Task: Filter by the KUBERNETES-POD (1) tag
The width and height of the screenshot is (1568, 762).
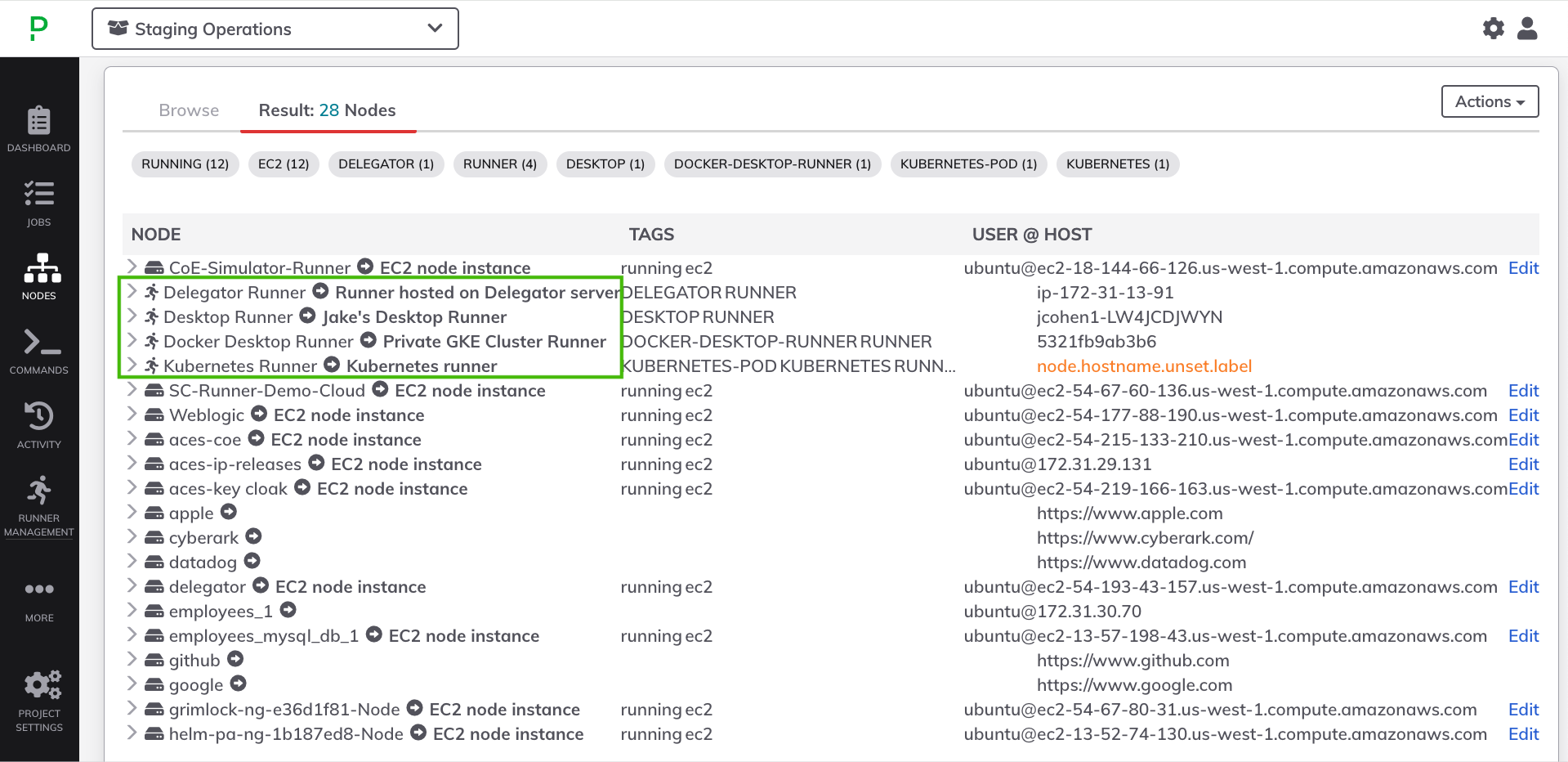Action: pos(969,164)
